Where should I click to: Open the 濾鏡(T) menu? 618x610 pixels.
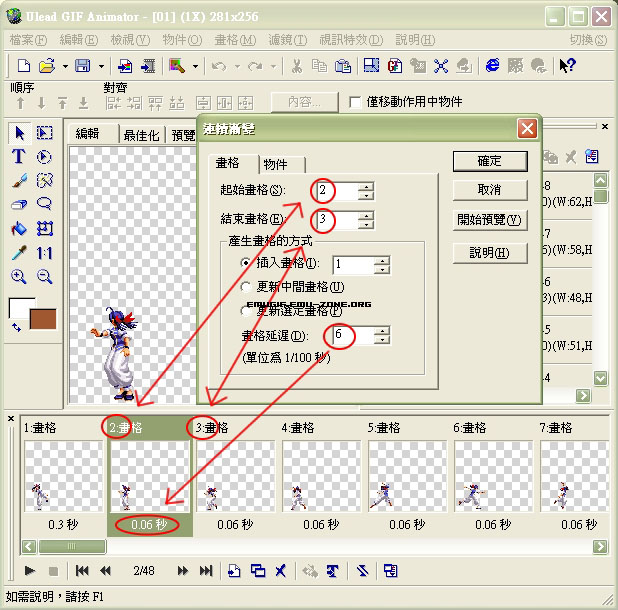(x=287, y=40)
